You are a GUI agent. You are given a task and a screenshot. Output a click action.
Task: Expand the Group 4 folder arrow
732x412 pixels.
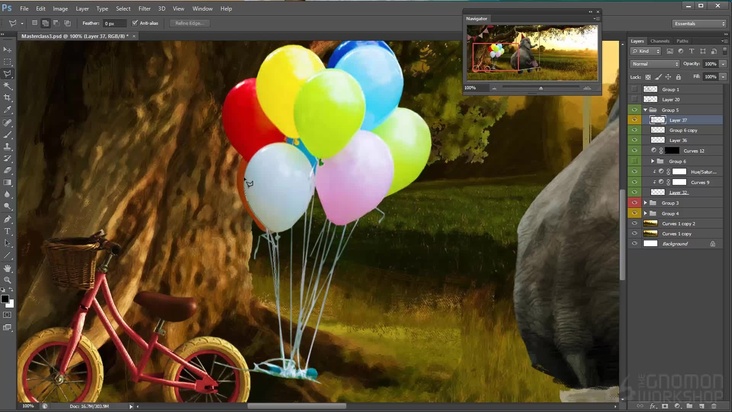pyautogui.click(x=645, y=213)
